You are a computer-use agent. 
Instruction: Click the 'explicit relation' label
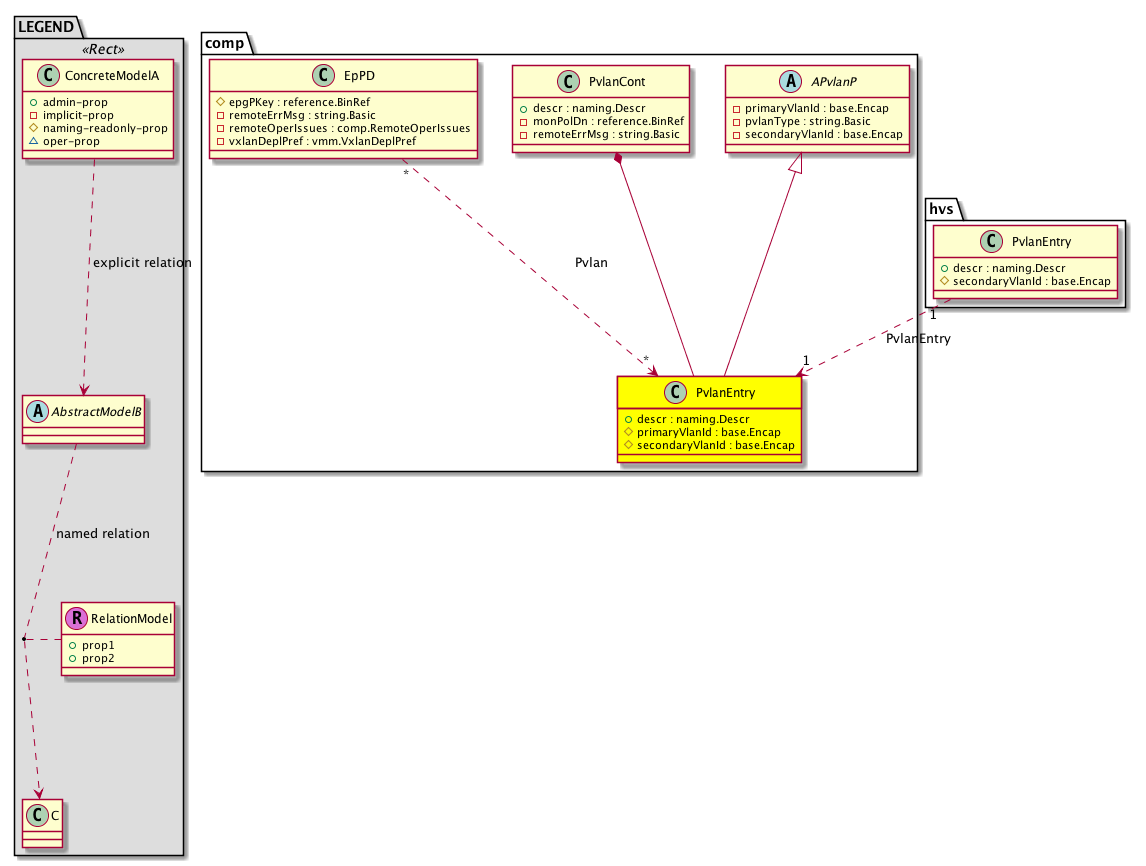click(x=141, y=262)
